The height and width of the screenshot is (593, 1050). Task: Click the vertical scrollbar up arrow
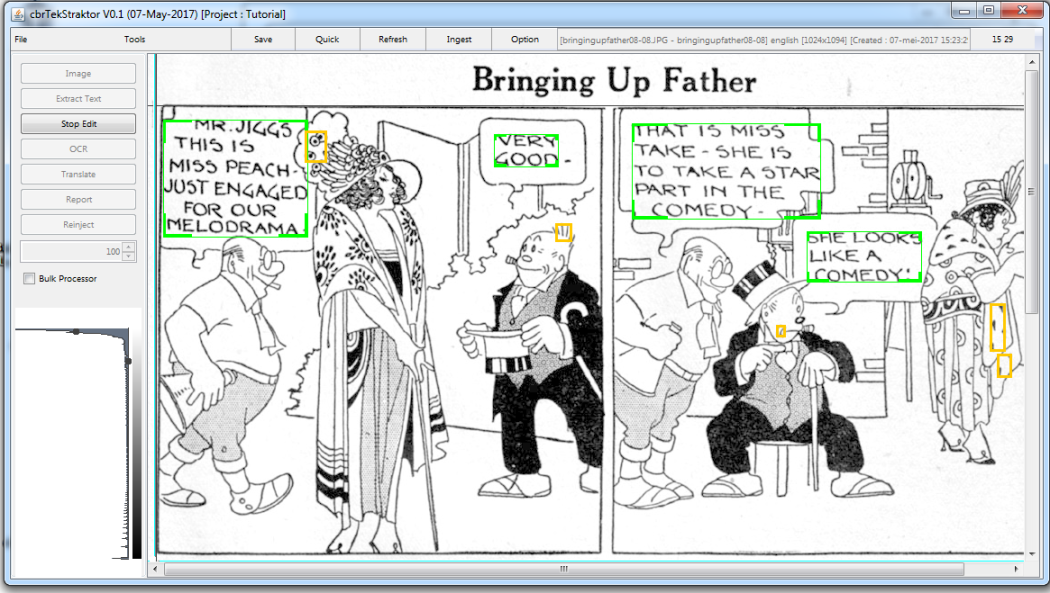click(x=1031, y=62)
